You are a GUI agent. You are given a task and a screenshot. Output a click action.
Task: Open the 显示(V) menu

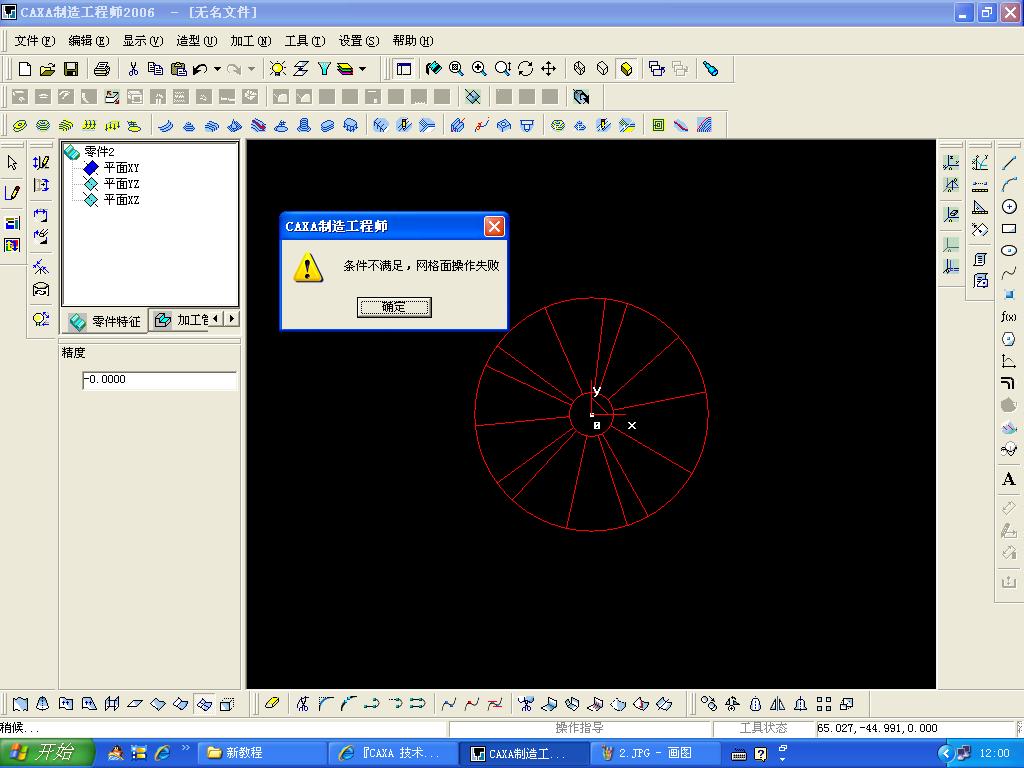pyautogui.click(x=143, y=41)
